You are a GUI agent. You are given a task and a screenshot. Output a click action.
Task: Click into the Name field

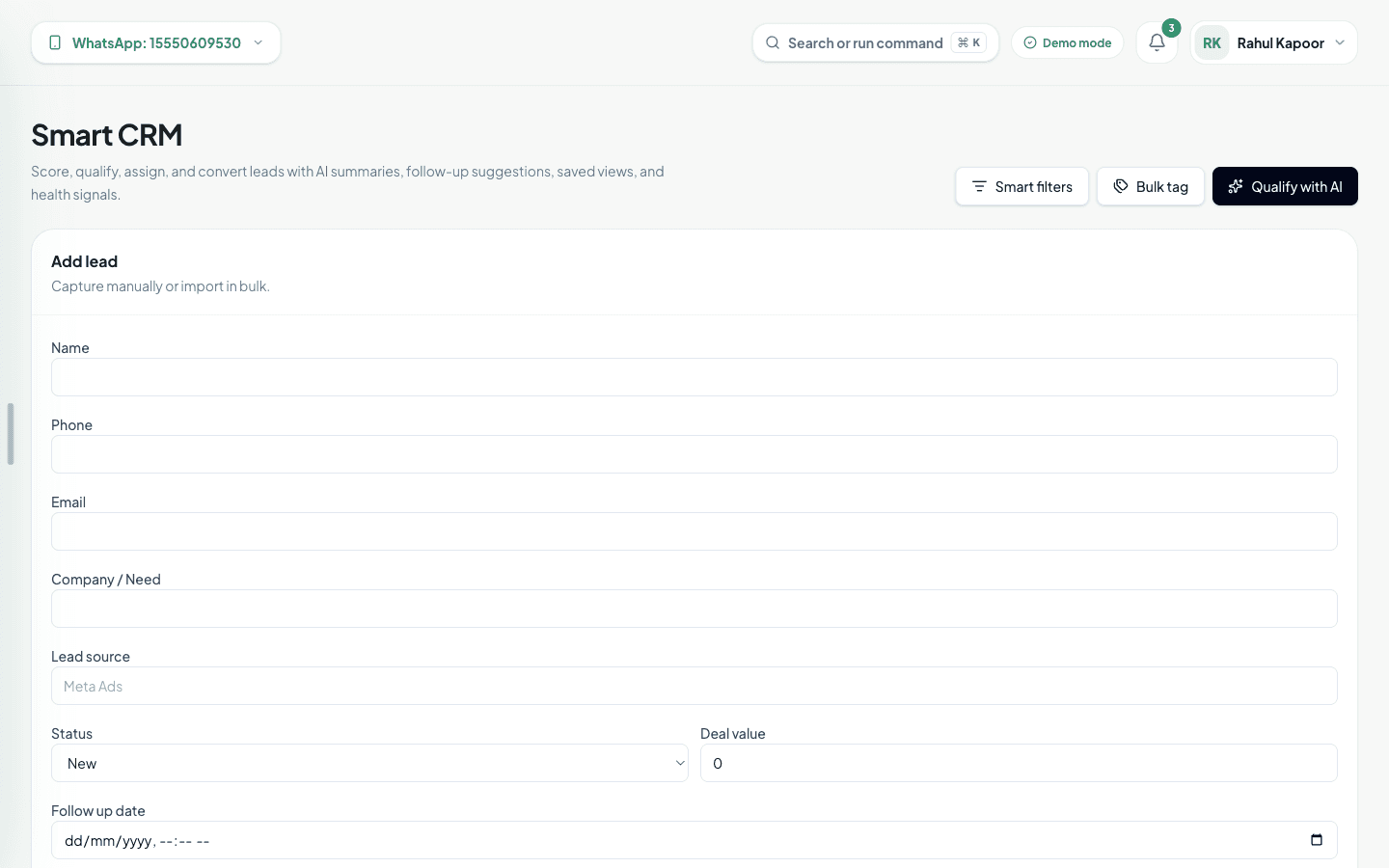(694, 377)
